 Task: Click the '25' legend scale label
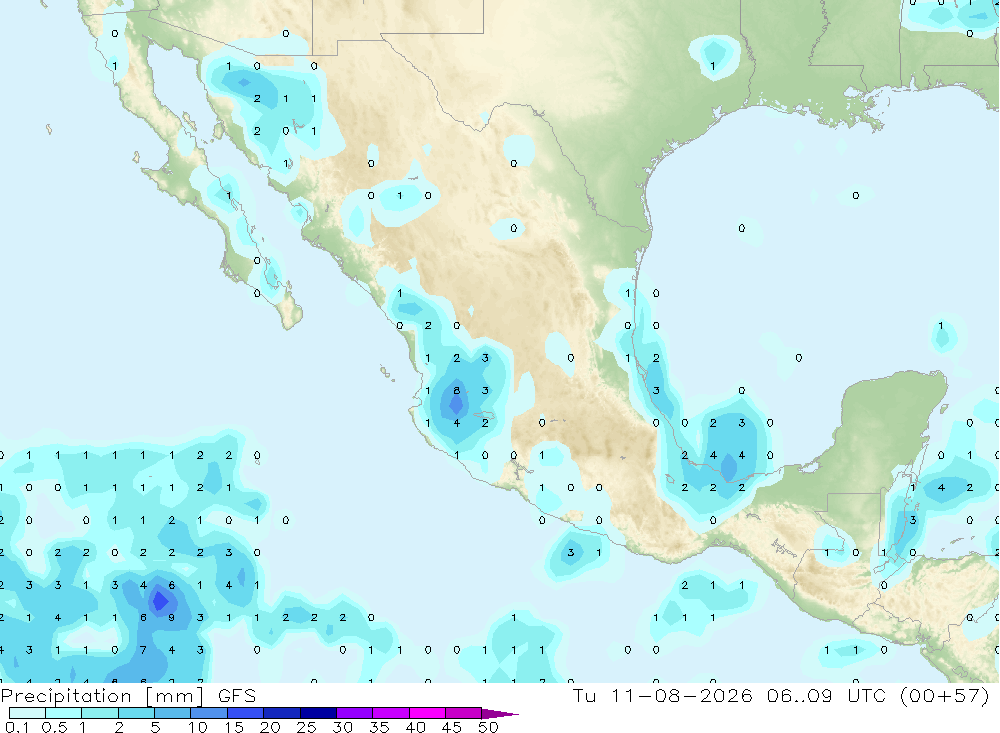[x=307, y=727]
